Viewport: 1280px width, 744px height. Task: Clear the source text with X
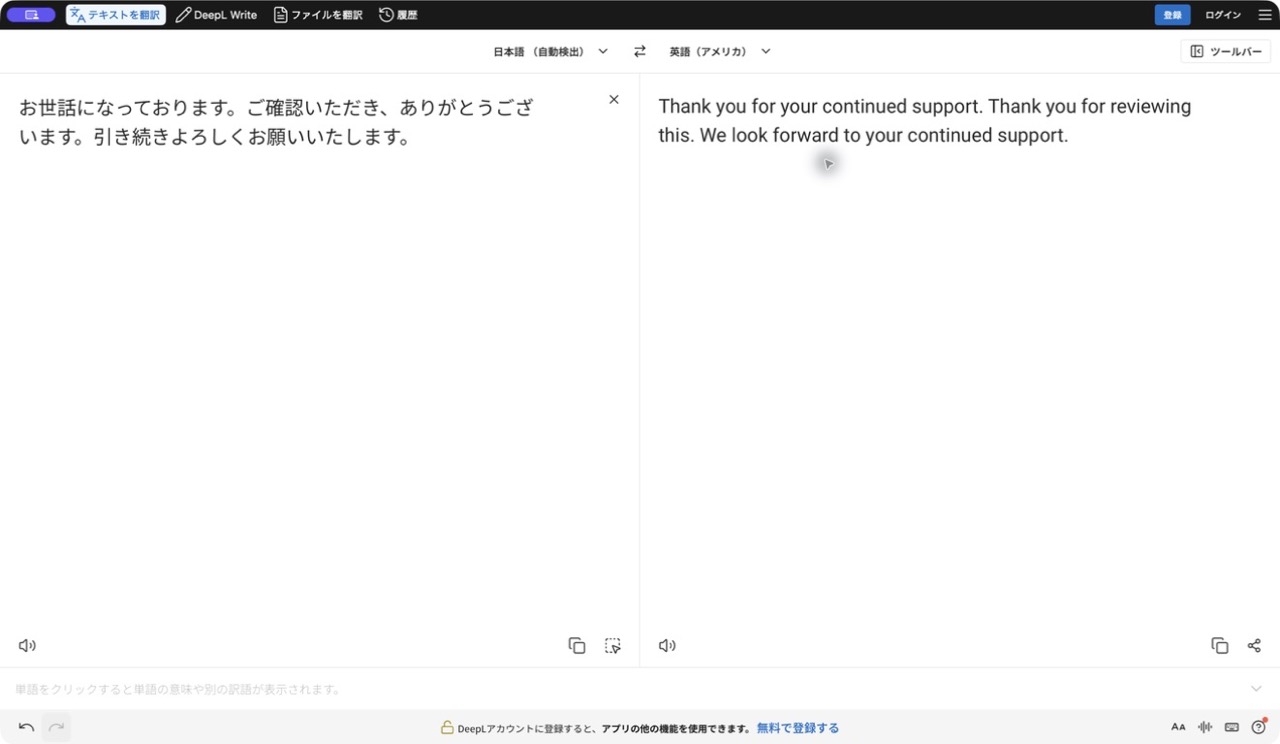614,99
